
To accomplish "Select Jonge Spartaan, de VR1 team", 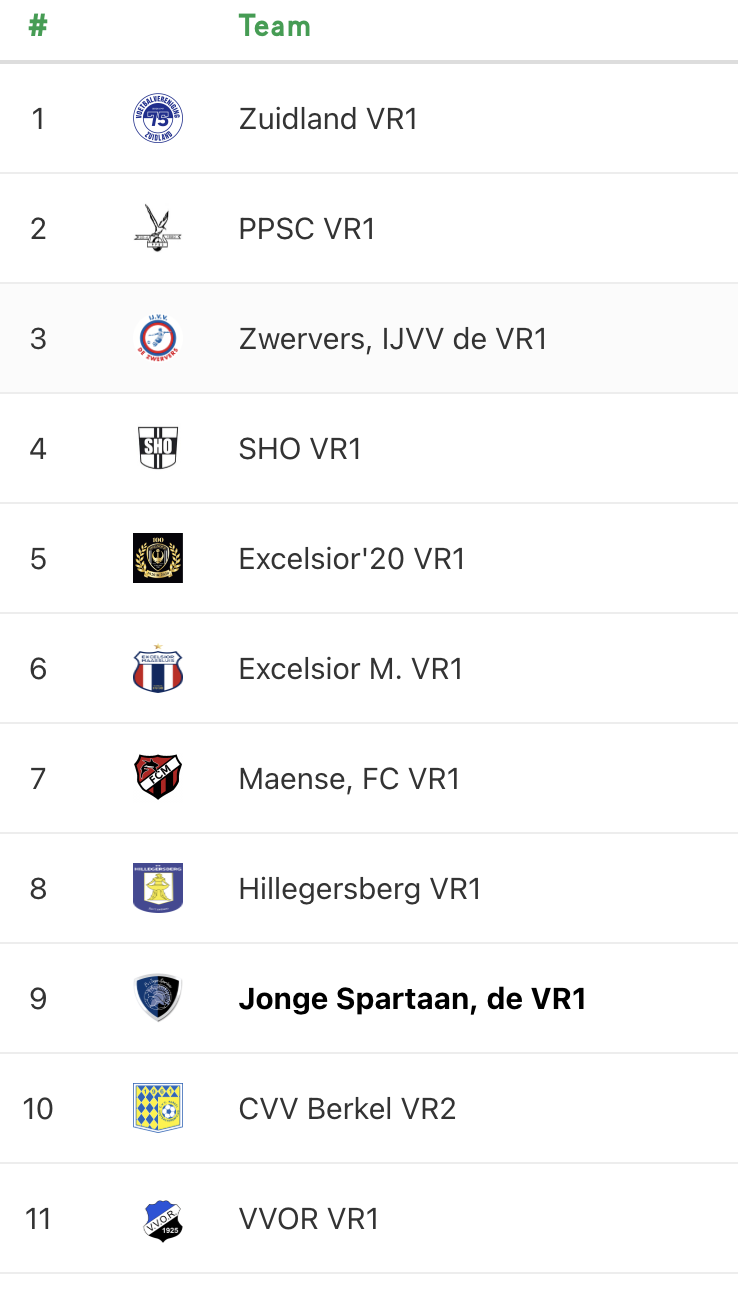I will (412, 999).
